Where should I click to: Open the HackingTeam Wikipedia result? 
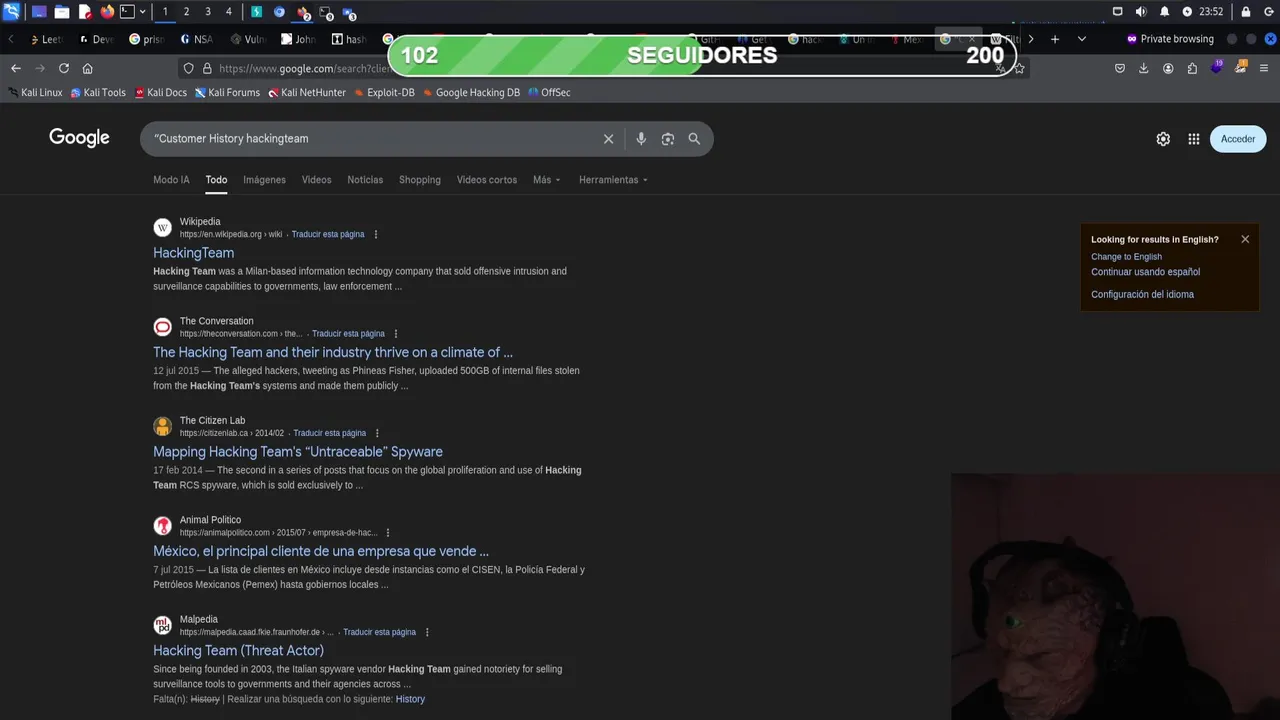[193, 253]
